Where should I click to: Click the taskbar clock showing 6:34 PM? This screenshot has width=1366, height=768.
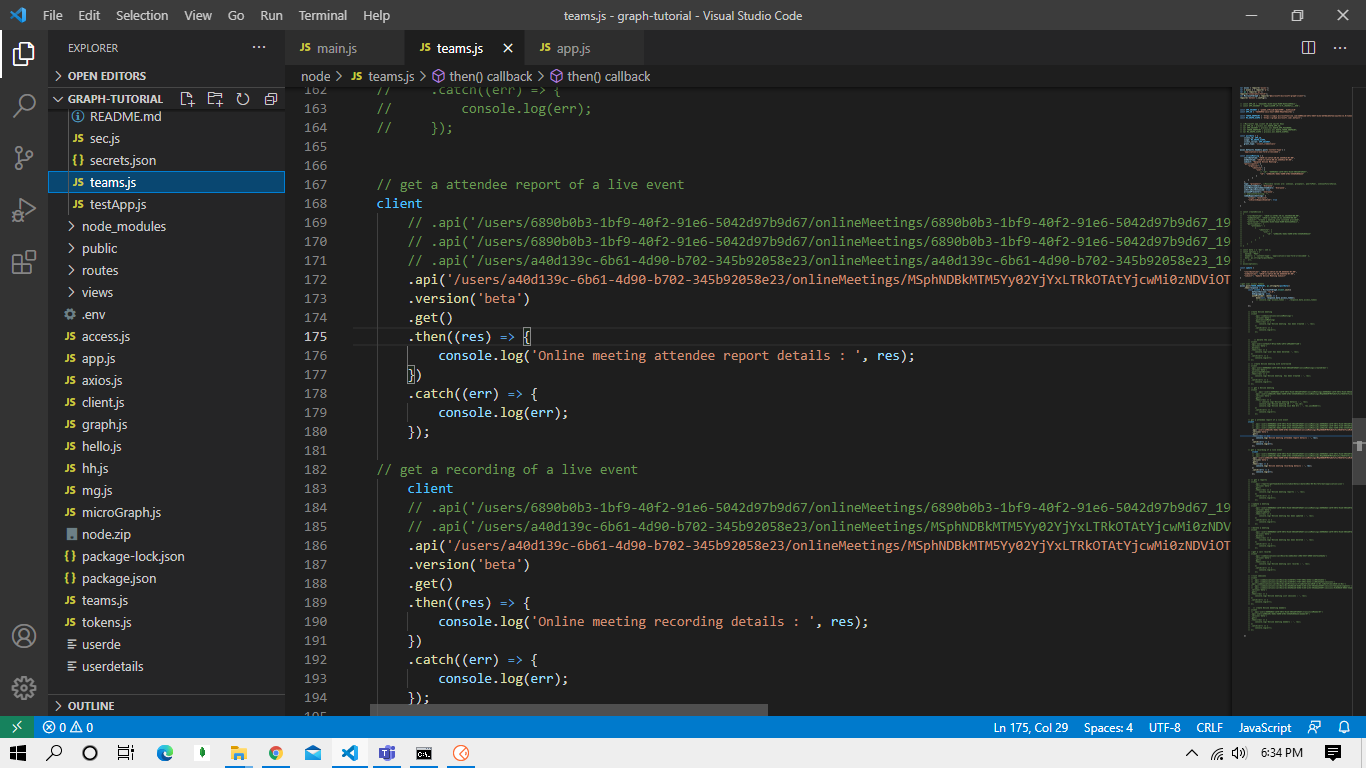1281,753
